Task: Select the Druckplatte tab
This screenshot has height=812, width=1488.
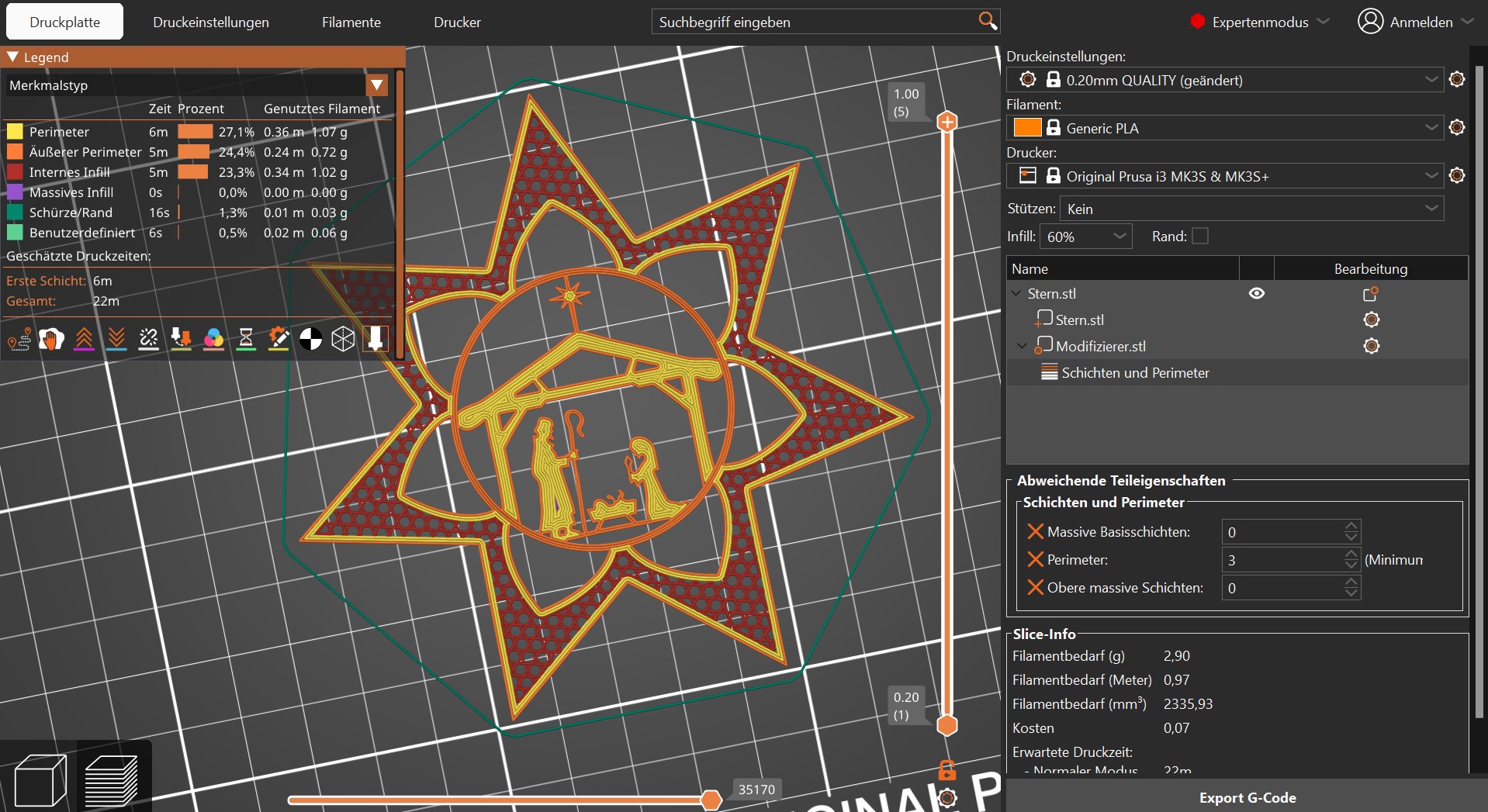Action: (x=65, y=22)
